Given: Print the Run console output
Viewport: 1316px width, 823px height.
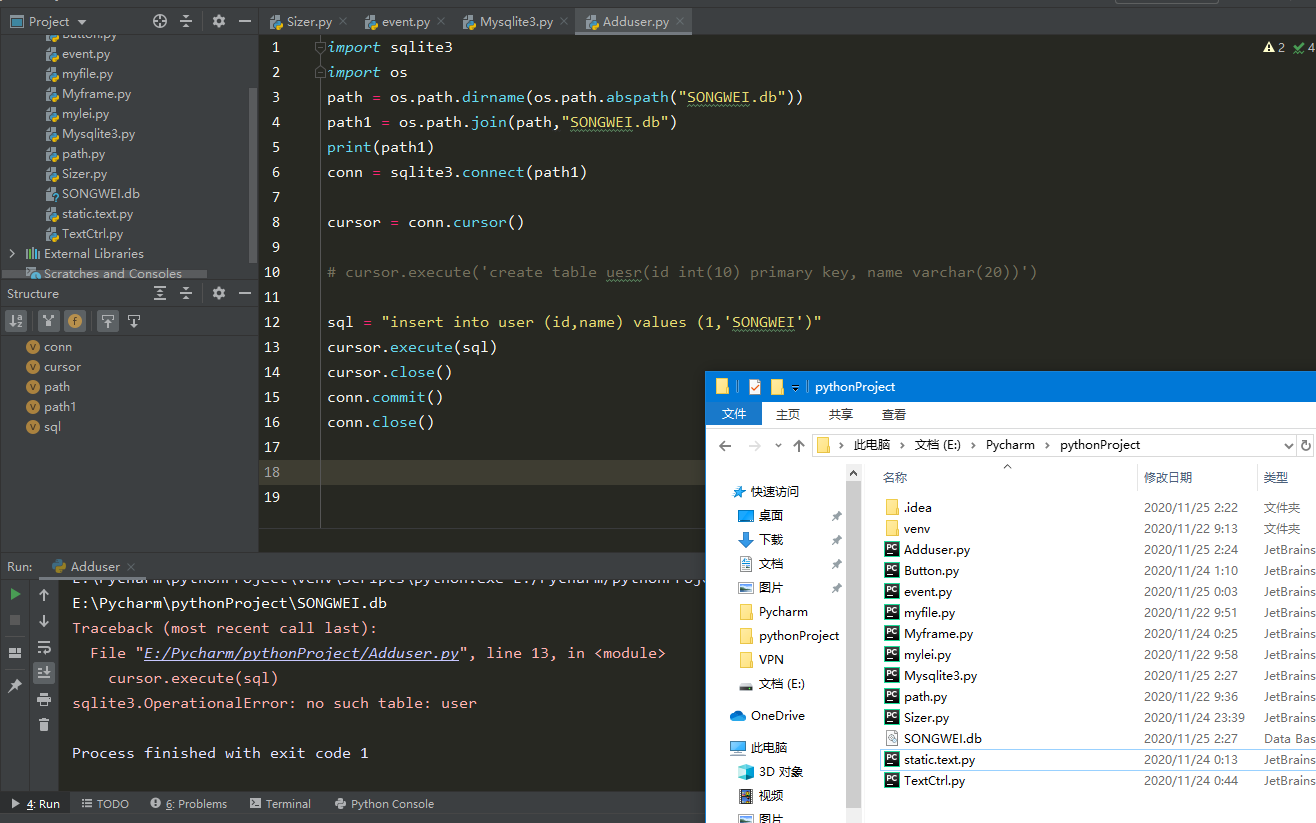Looking at the screenshot, I should (x=44, y=699).
